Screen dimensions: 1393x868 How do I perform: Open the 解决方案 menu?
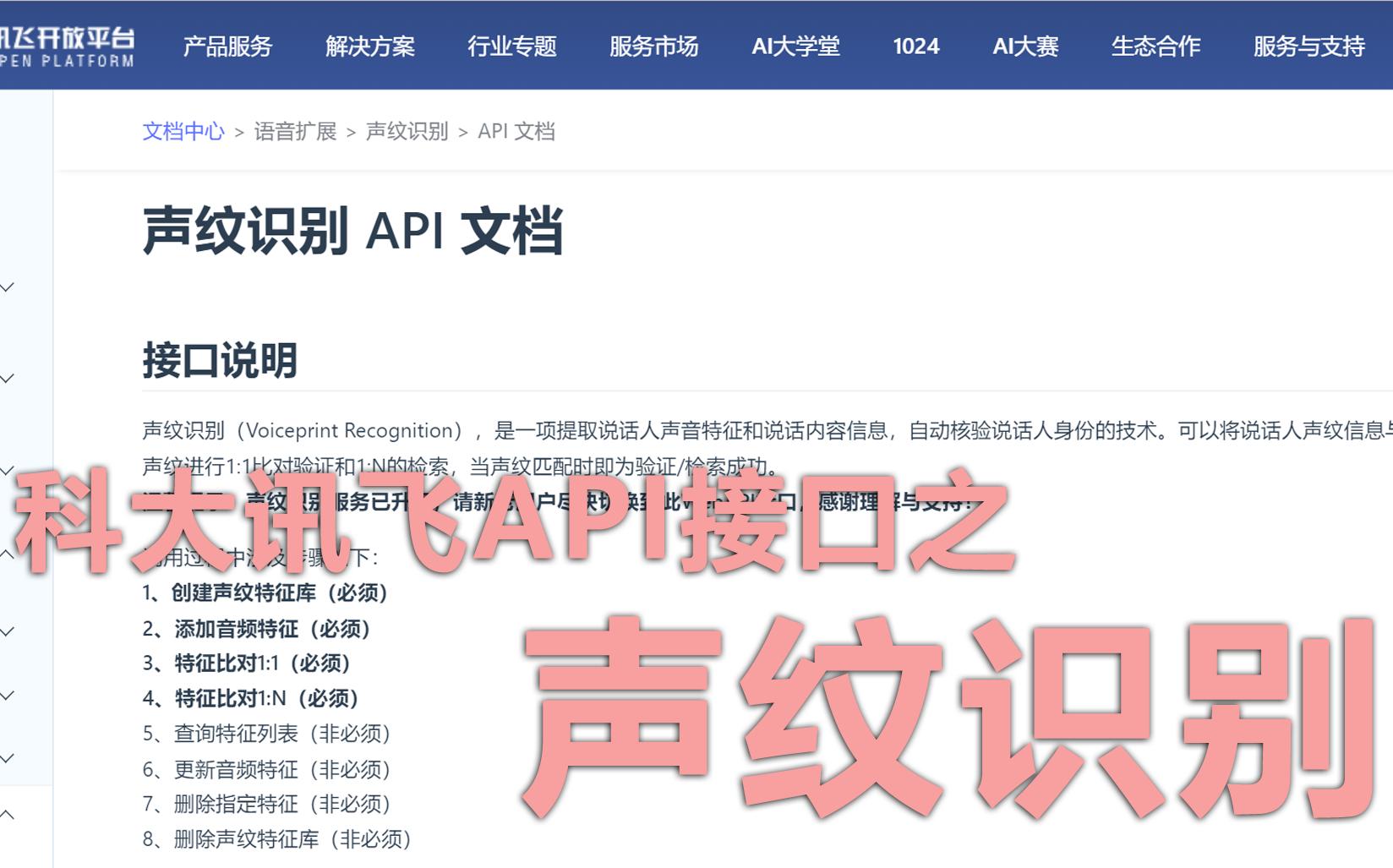369,46
